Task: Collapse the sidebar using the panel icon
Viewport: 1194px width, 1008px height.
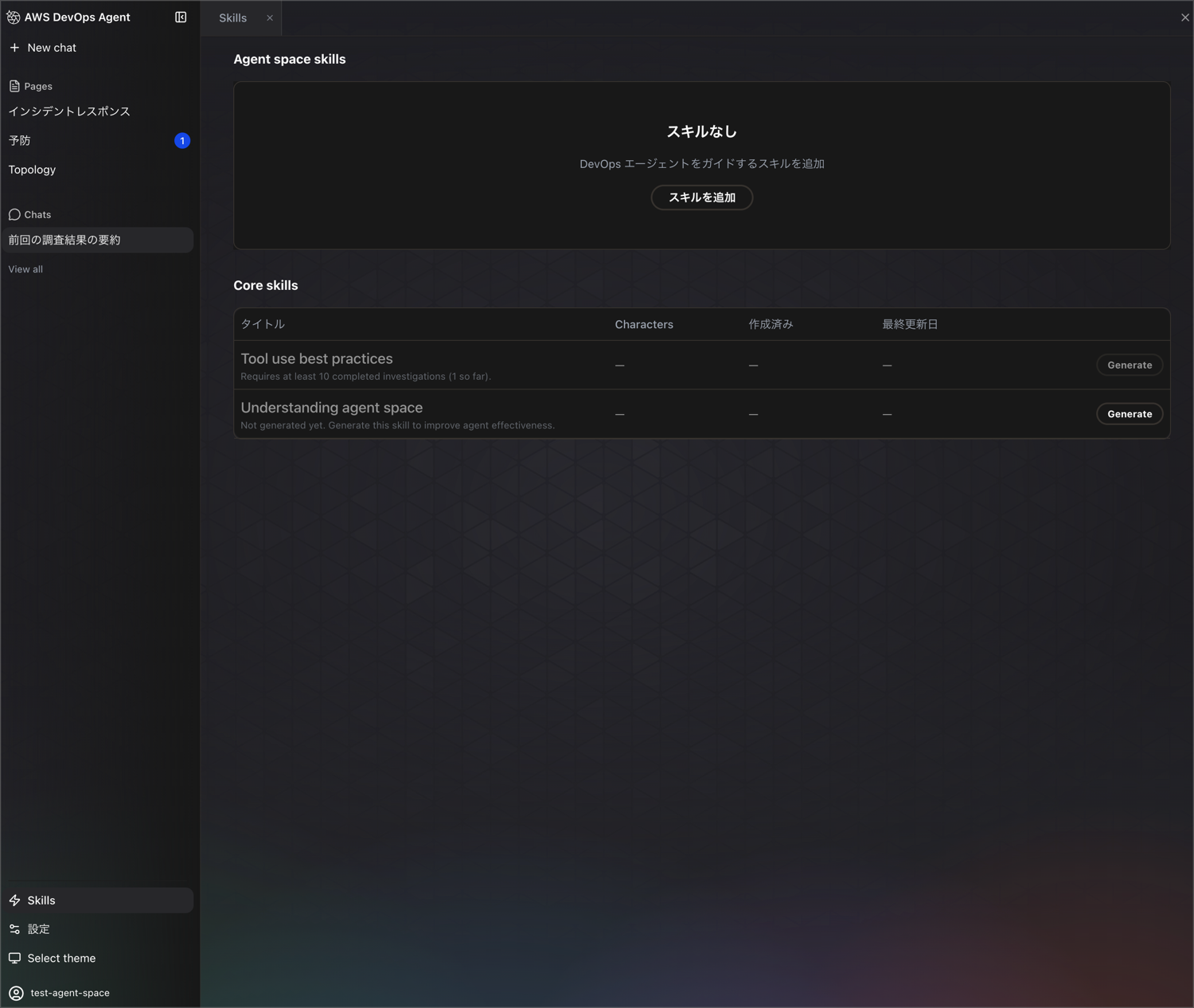Action: (181, 17)
